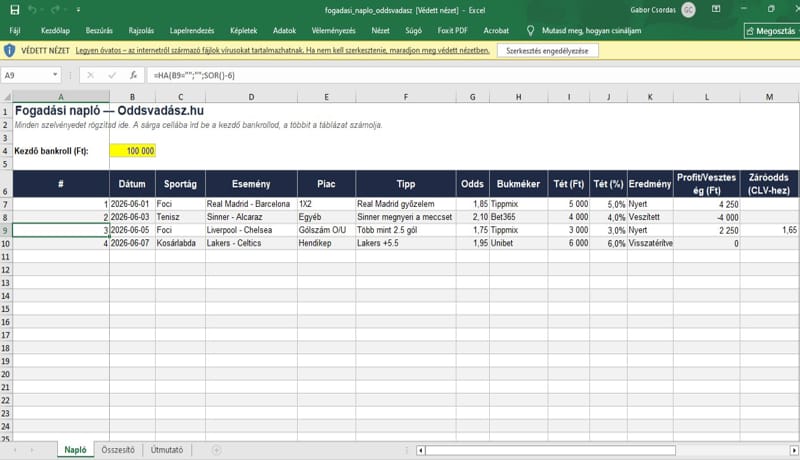Click horizontal scrollbar left arrow
The height and width of the screenshot is (460, 800).
tap(420, 450)
